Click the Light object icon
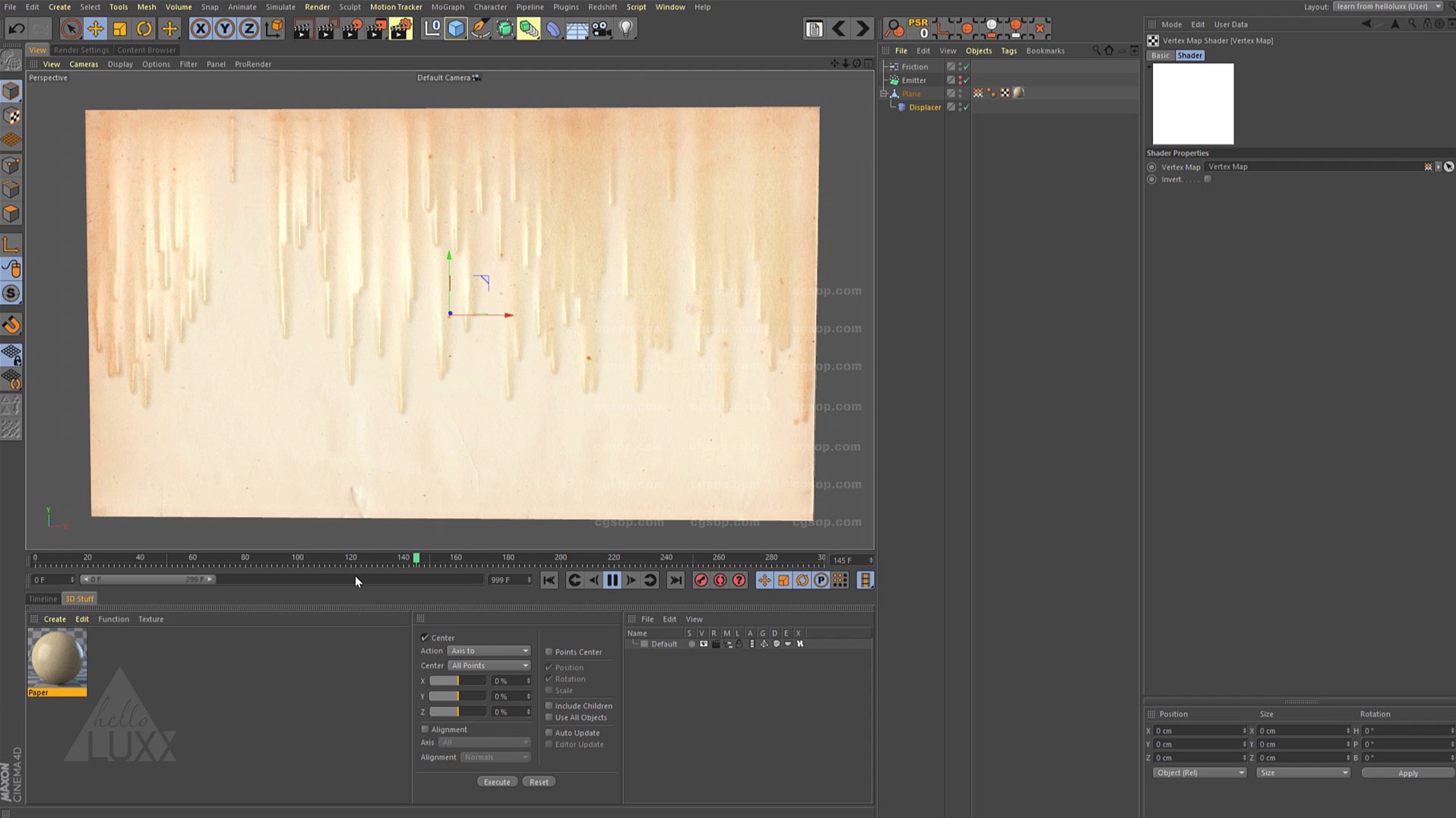1456x818 pixels. [625, 29]
